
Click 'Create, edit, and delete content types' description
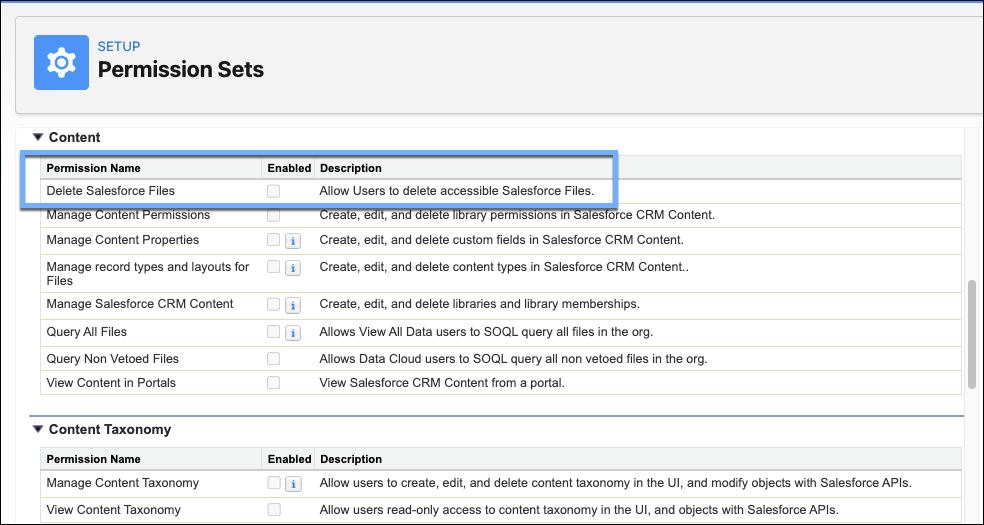504,267
